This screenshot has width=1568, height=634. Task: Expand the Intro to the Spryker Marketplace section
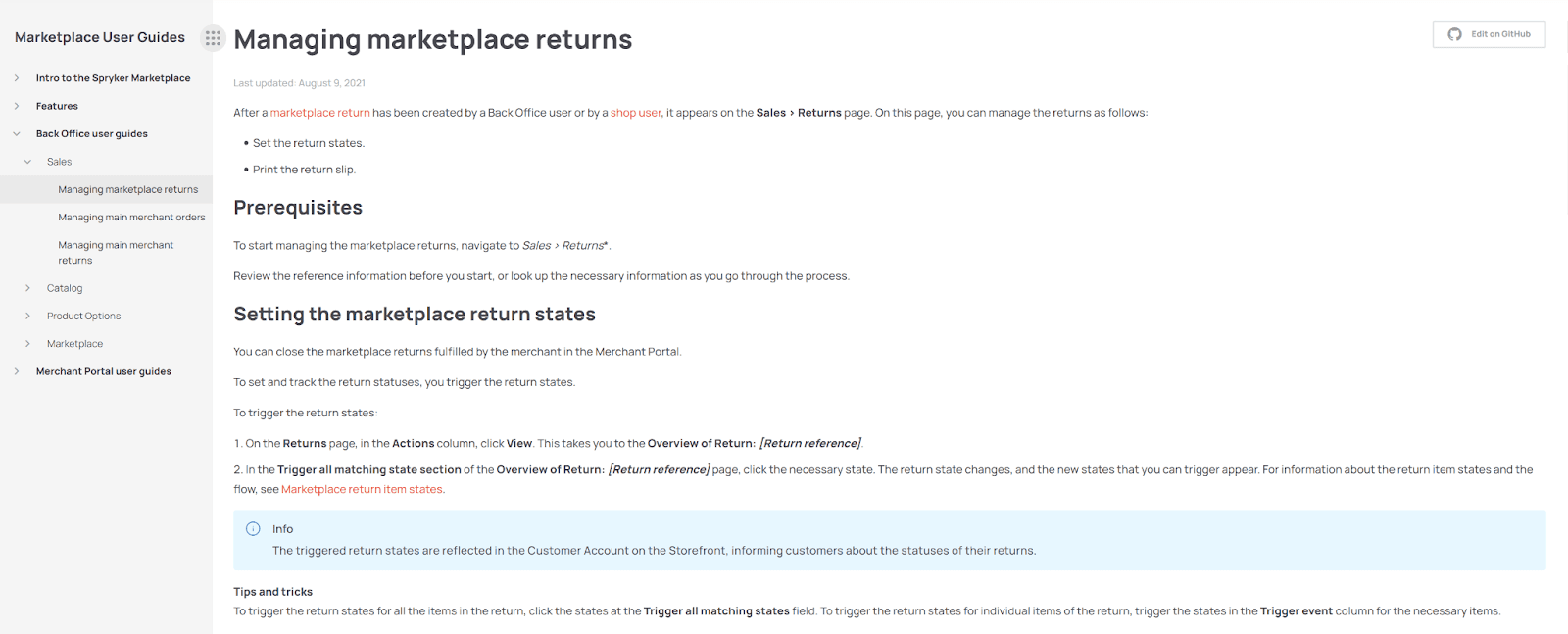(15, 77)
